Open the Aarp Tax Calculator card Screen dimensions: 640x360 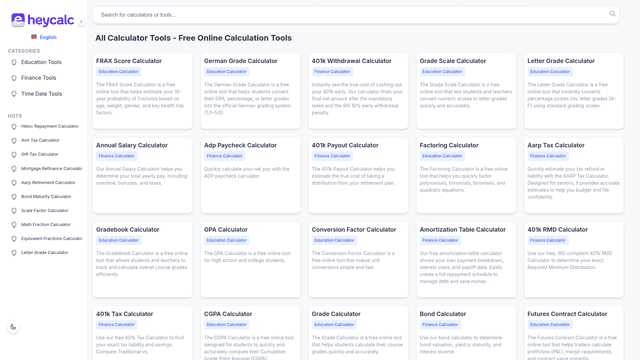point(573,175)
